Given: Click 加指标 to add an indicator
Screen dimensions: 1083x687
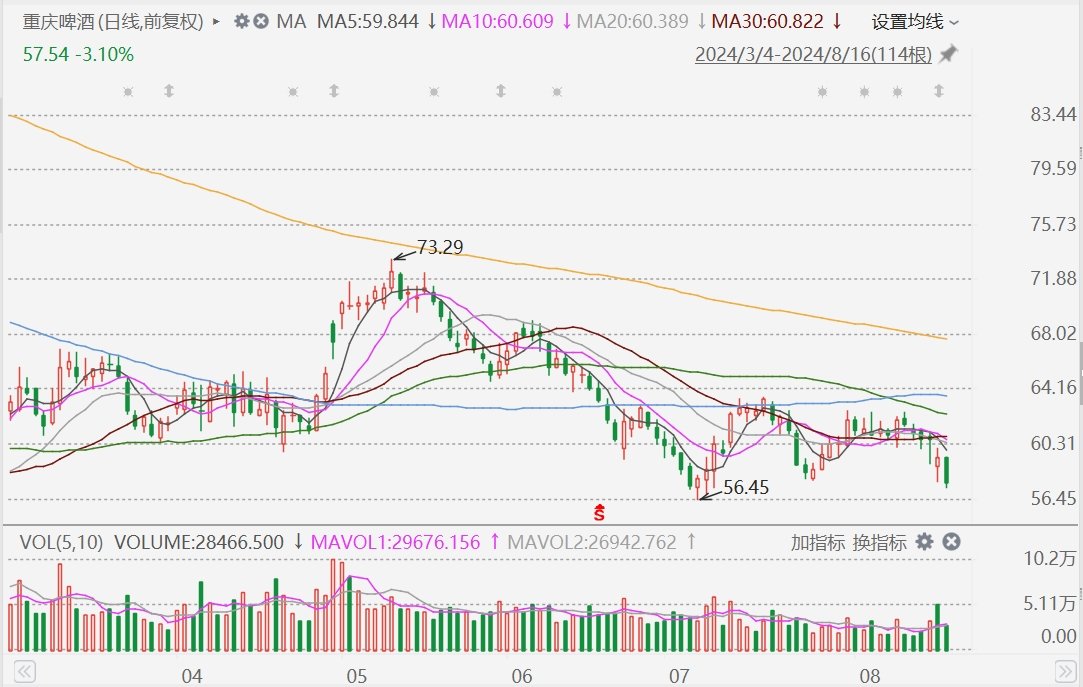Looking at the screenshot, I should (x=818, y=543).
